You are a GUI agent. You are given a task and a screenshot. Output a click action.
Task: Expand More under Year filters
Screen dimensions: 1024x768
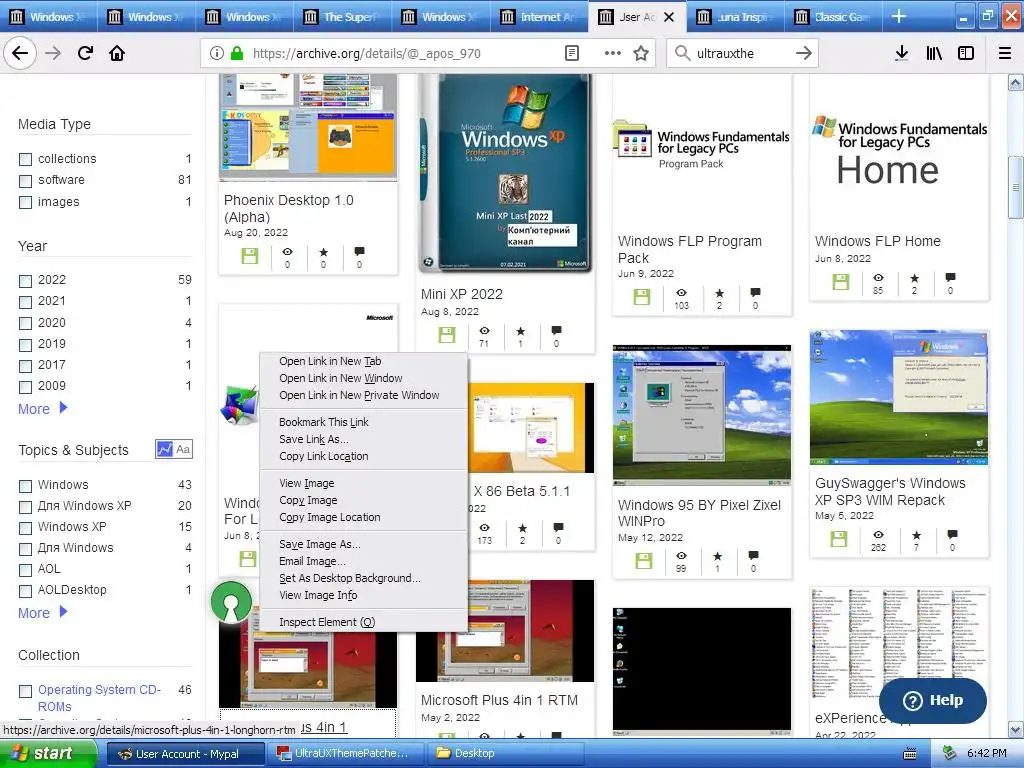pos(42,409)
